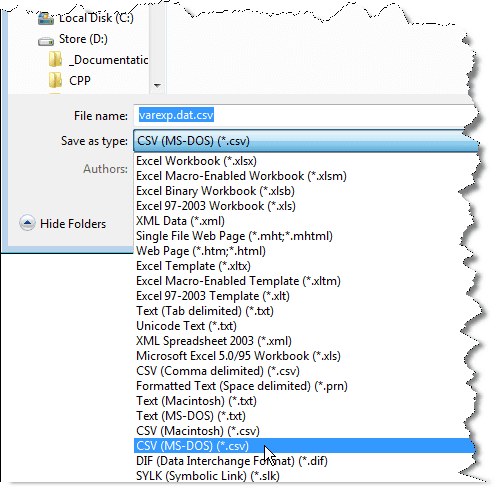The image size is (495, 487).
Task: Select Excel Macro-Enabled Workbook (*.xlsm) option
Action: pyautogui.click(x=304, y=176)
